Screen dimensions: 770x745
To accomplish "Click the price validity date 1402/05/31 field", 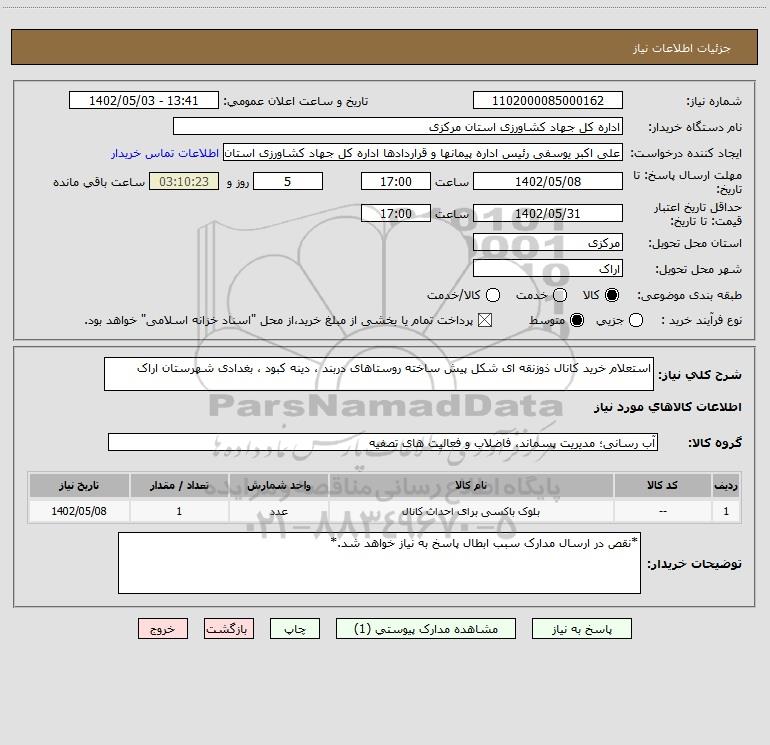I will pyautogui.click(x=548, y=214).
